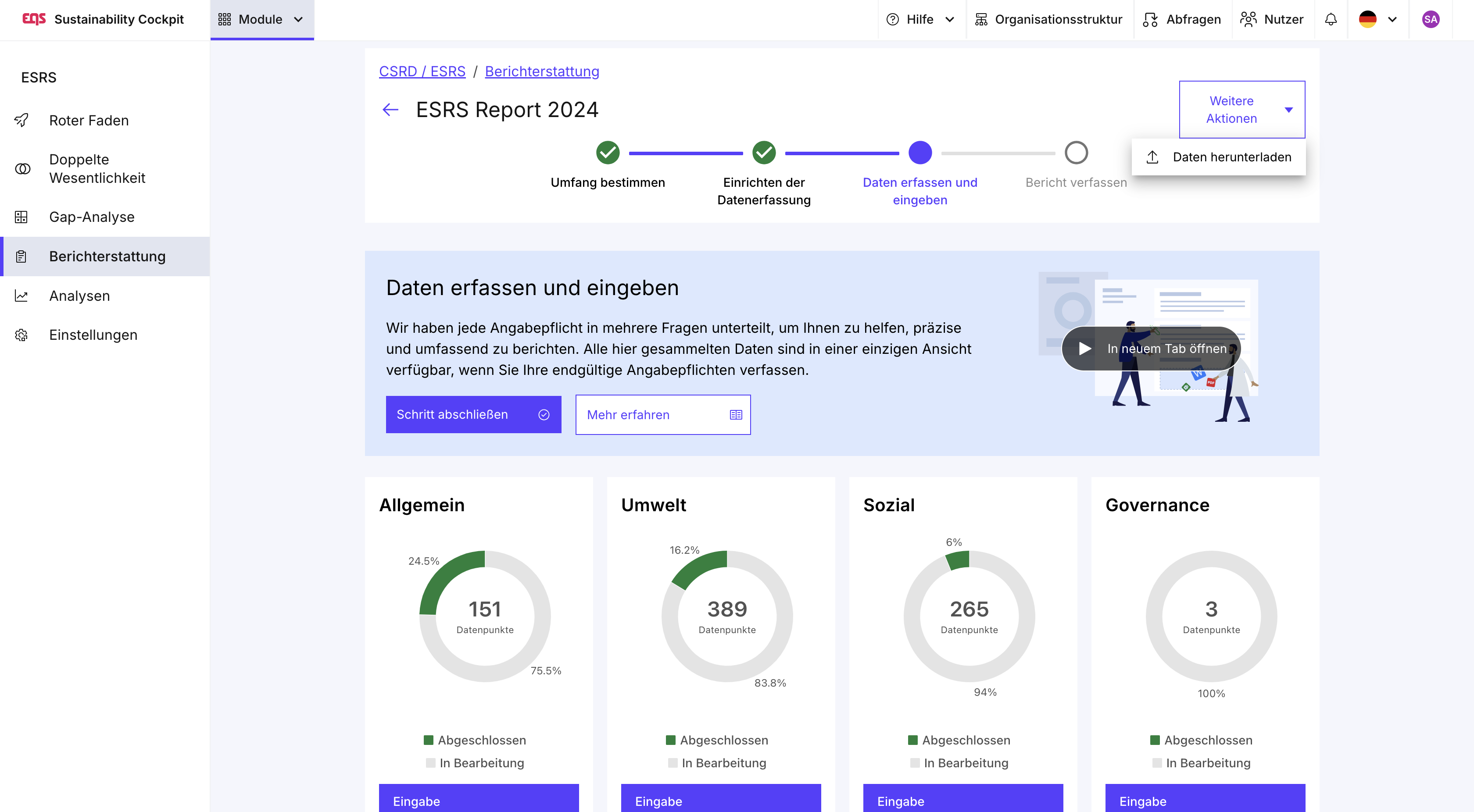Click Eingabe button in Governance card
Screen dimensions: 1474x812
point(1205,798)
